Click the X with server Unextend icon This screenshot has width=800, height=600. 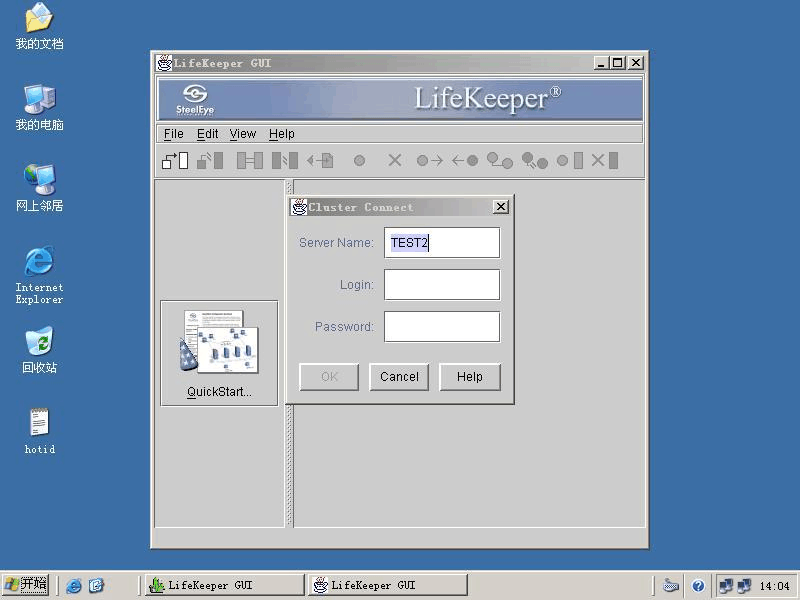[605, 161]
